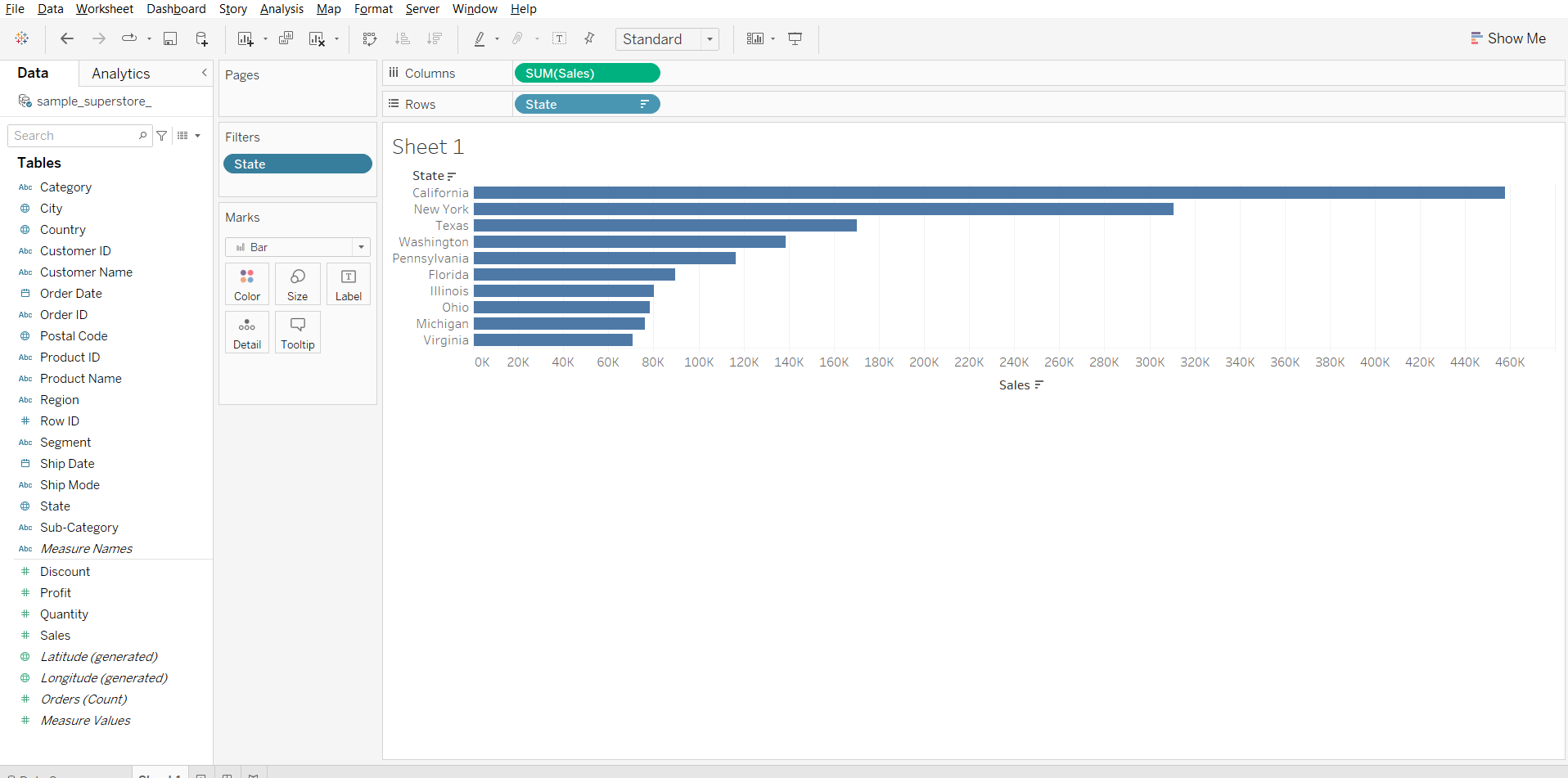This screenshot has width=1568, height=778.
Task: Click the Add New Data Source icon
Action: point(201,38)
